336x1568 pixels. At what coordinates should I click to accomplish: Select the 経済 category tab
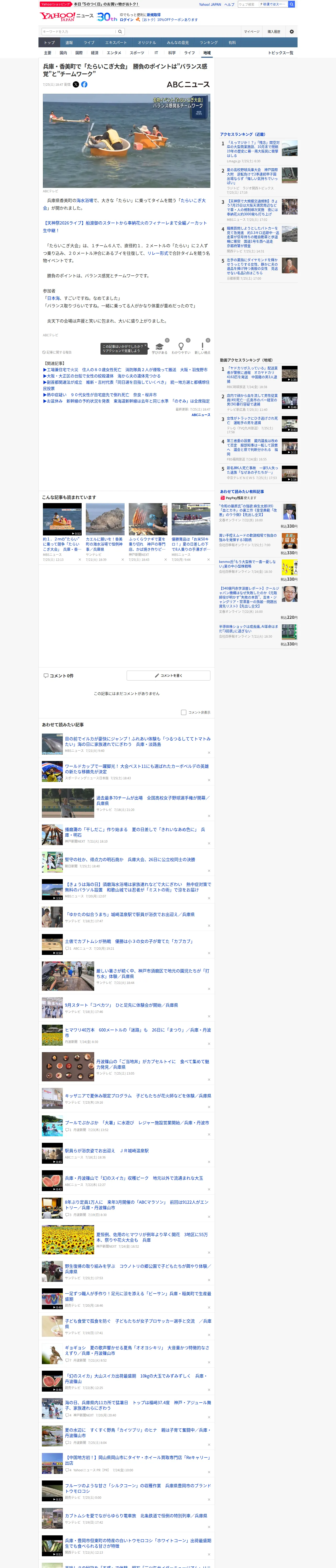pos(94,53)
